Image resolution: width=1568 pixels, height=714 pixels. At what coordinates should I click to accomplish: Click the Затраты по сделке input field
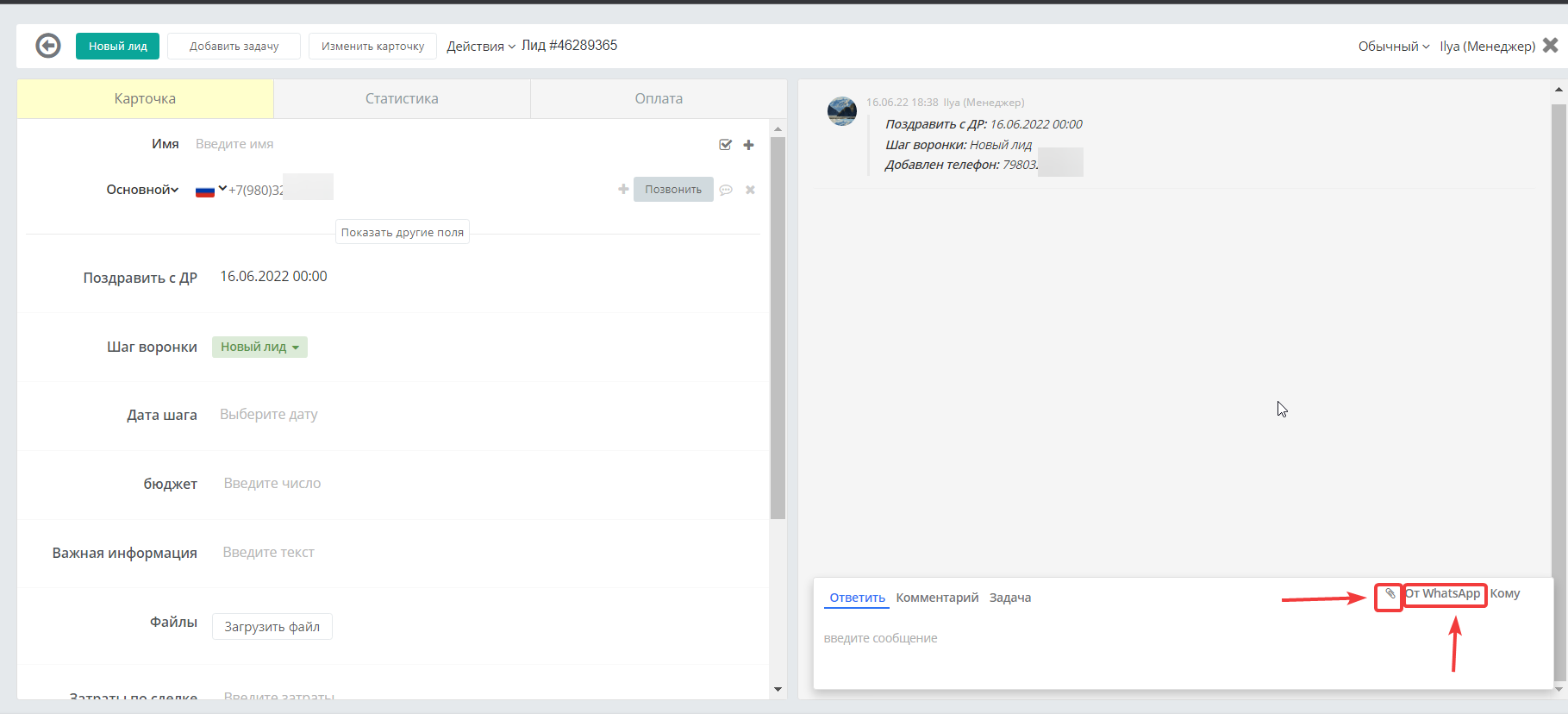click(279, 695)
